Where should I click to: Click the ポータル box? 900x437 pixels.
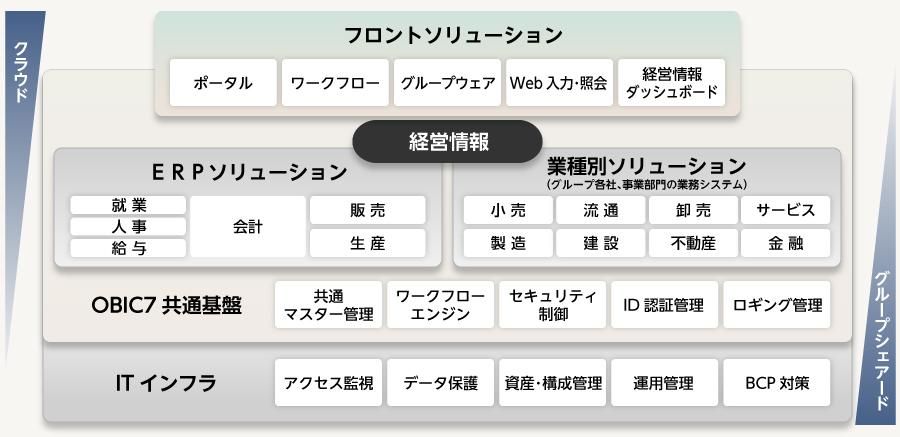coord(223,83)
